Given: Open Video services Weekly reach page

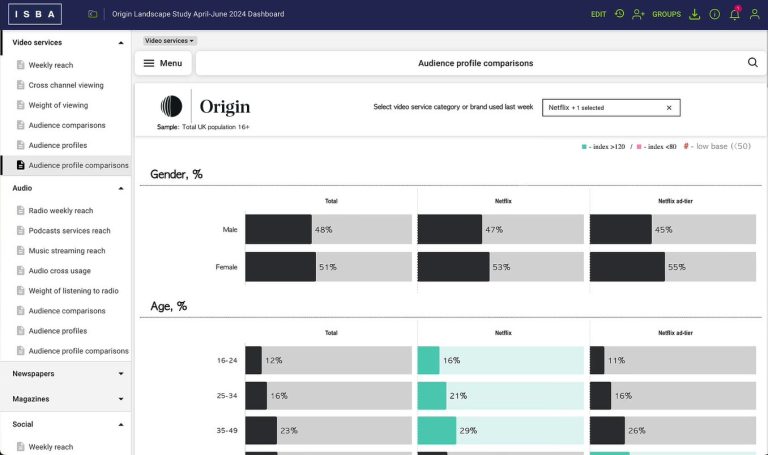Looking at the screenshot, I should tap(50, 65).
